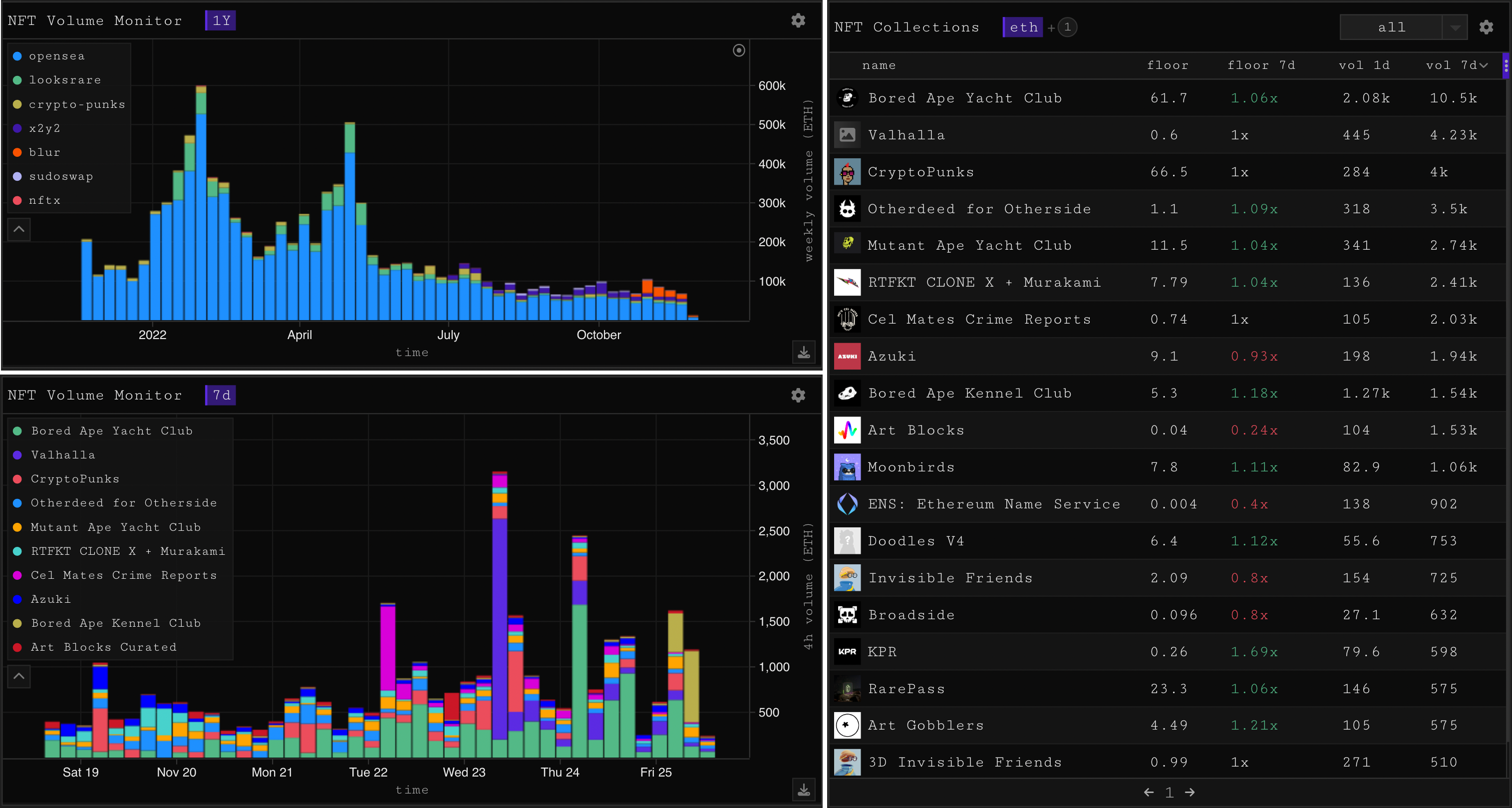The width and height of the screenshot is (1512, 808).
Task: Toggle the opensea series in legend
Action: [56, 56]
